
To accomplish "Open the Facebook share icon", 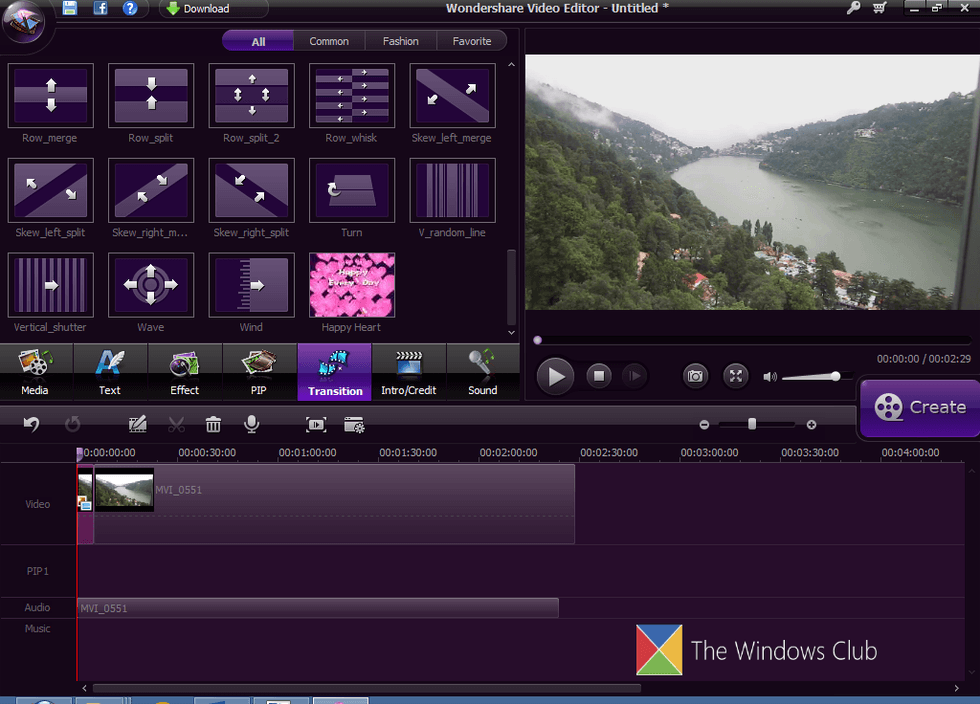I will tap(100, 9).
